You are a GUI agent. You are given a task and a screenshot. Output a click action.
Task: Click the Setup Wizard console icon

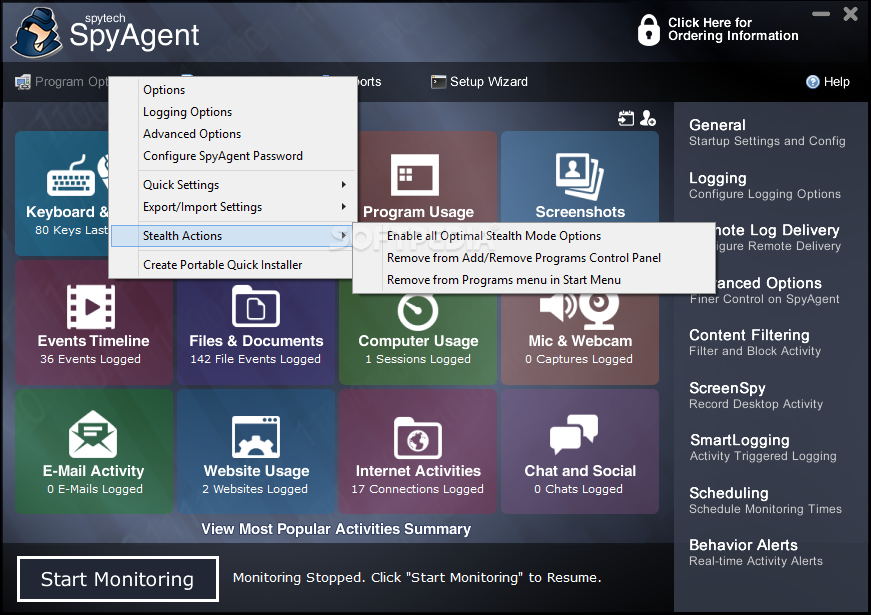coord(438,82)
